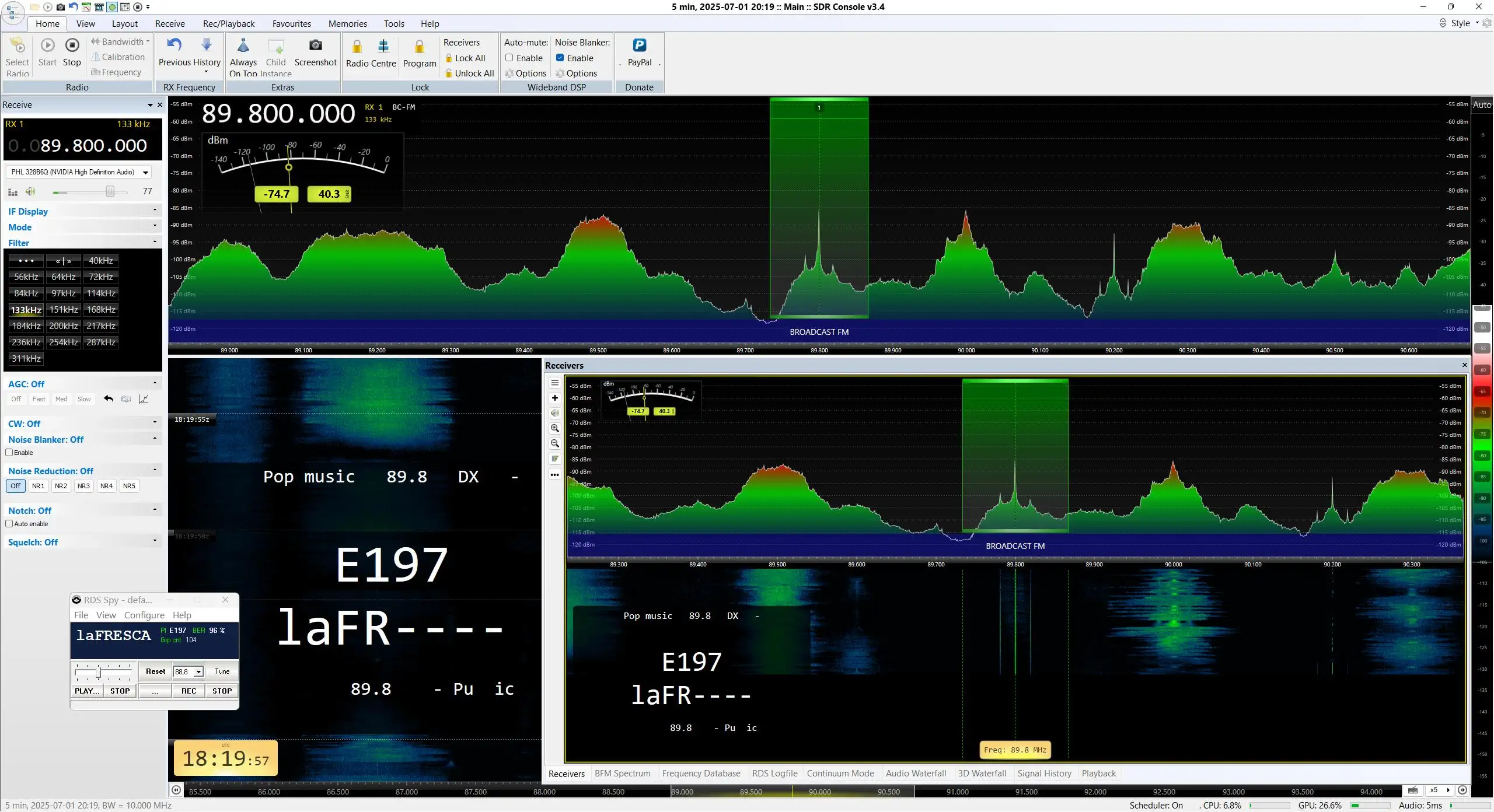Switch to the RDS Logfile tab
1494x812 pixels.
point(774,773)
